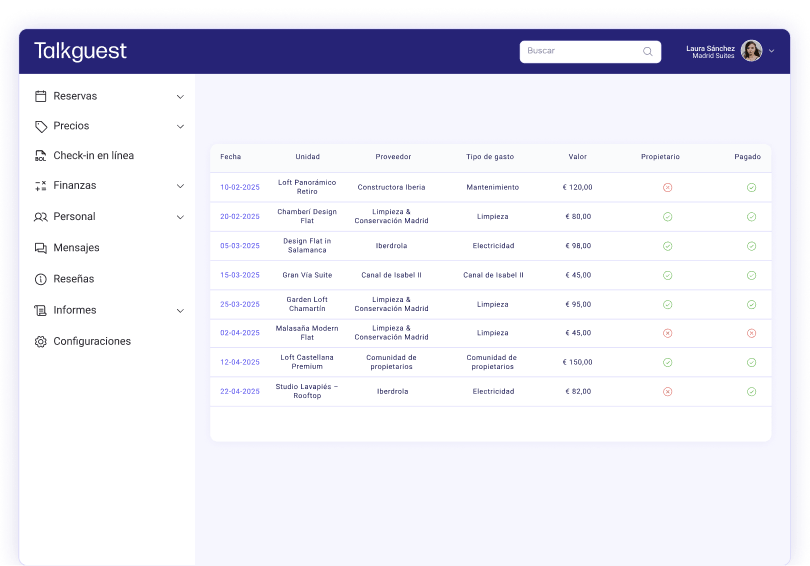Click Pagado check icon for Chamberí Design Flat
This screenshot has height=566, width=810.
pyautogui.click(x=751, y=217)
